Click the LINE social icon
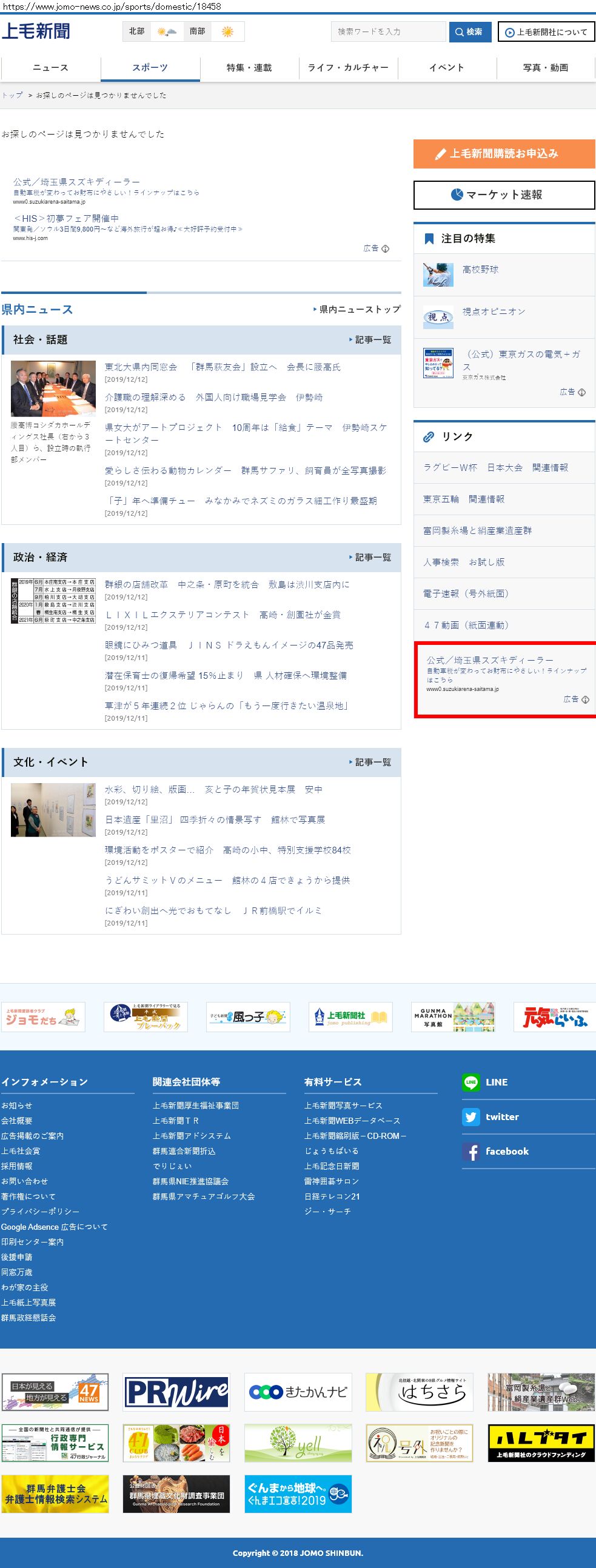Image resolution: width=596 pixels, height=1568 pixels. pos(470,1082)
